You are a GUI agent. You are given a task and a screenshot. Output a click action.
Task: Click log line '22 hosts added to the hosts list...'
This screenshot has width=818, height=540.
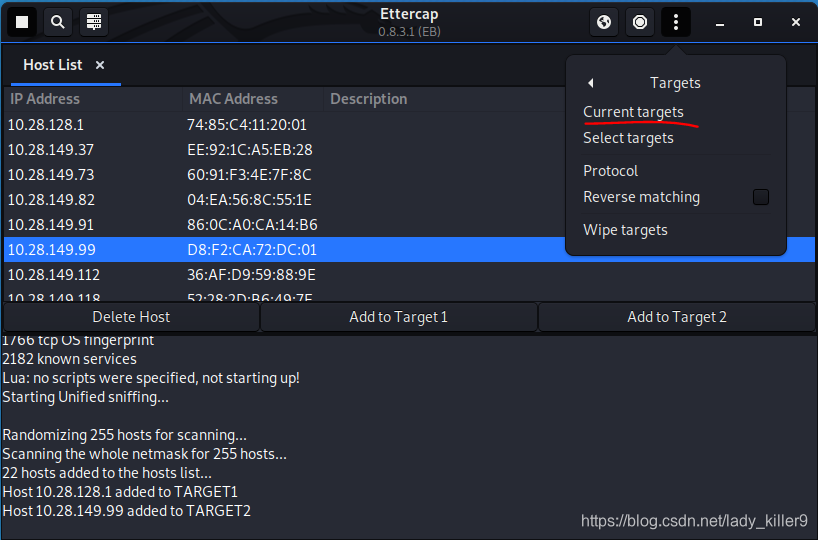tap(107, 473)
